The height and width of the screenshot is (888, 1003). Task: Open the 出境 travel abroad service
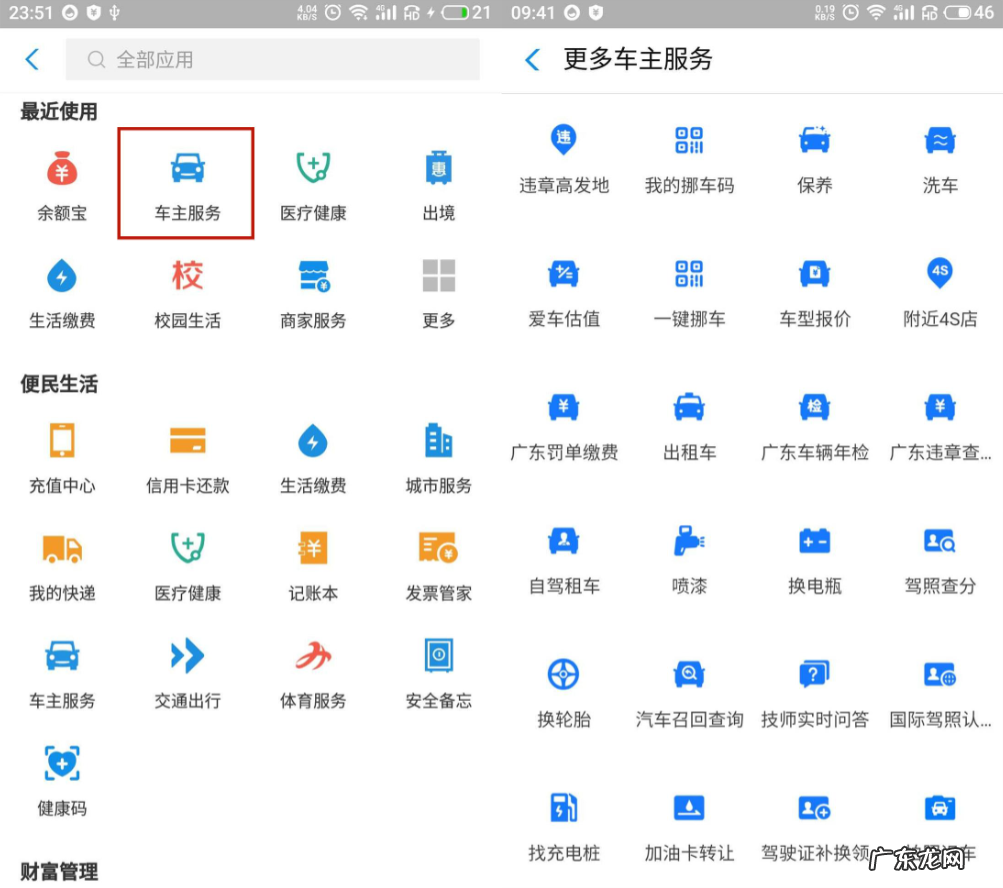(x=437, y=182)
